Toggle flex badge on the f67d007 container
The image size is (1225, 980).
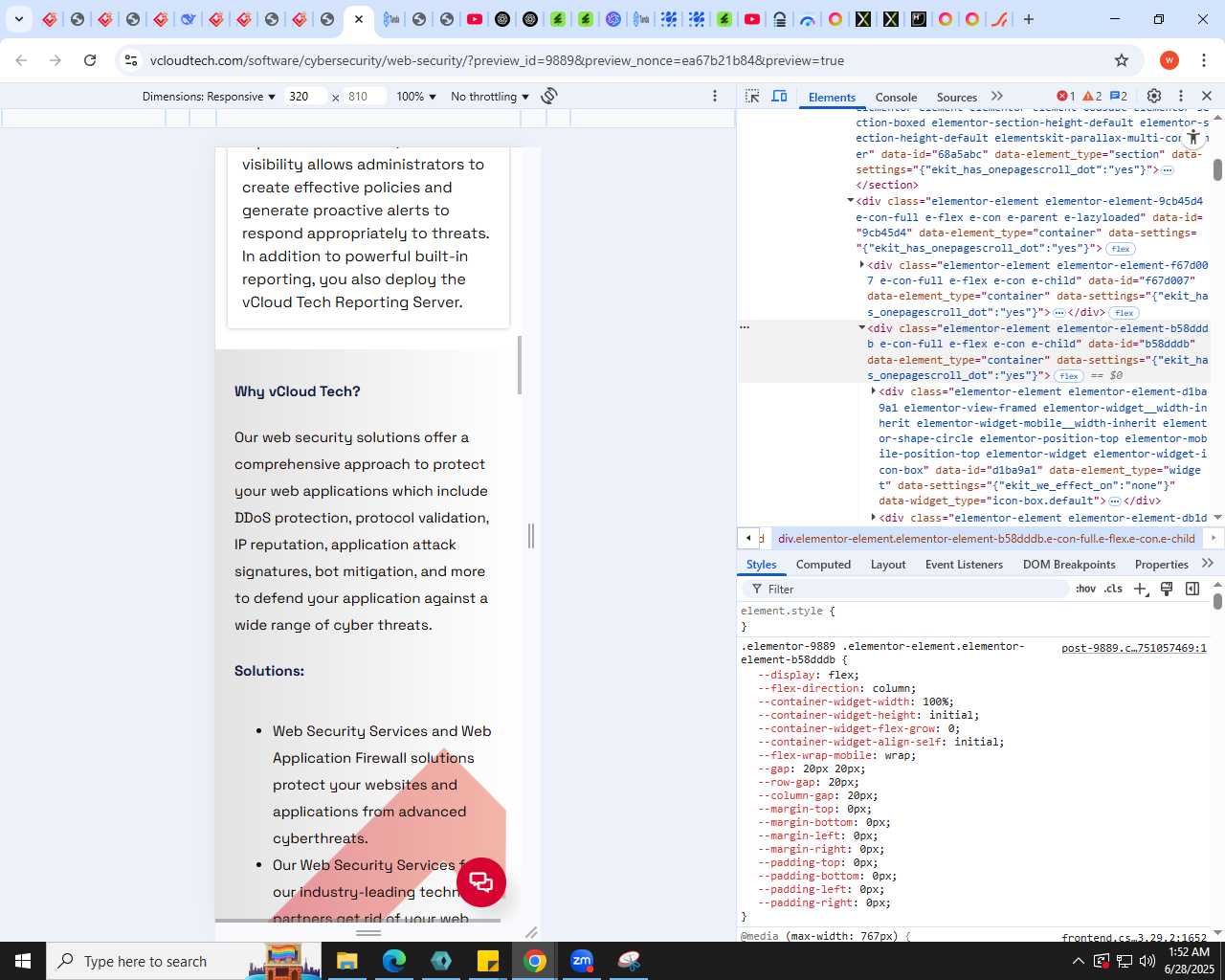(1125, 313)
